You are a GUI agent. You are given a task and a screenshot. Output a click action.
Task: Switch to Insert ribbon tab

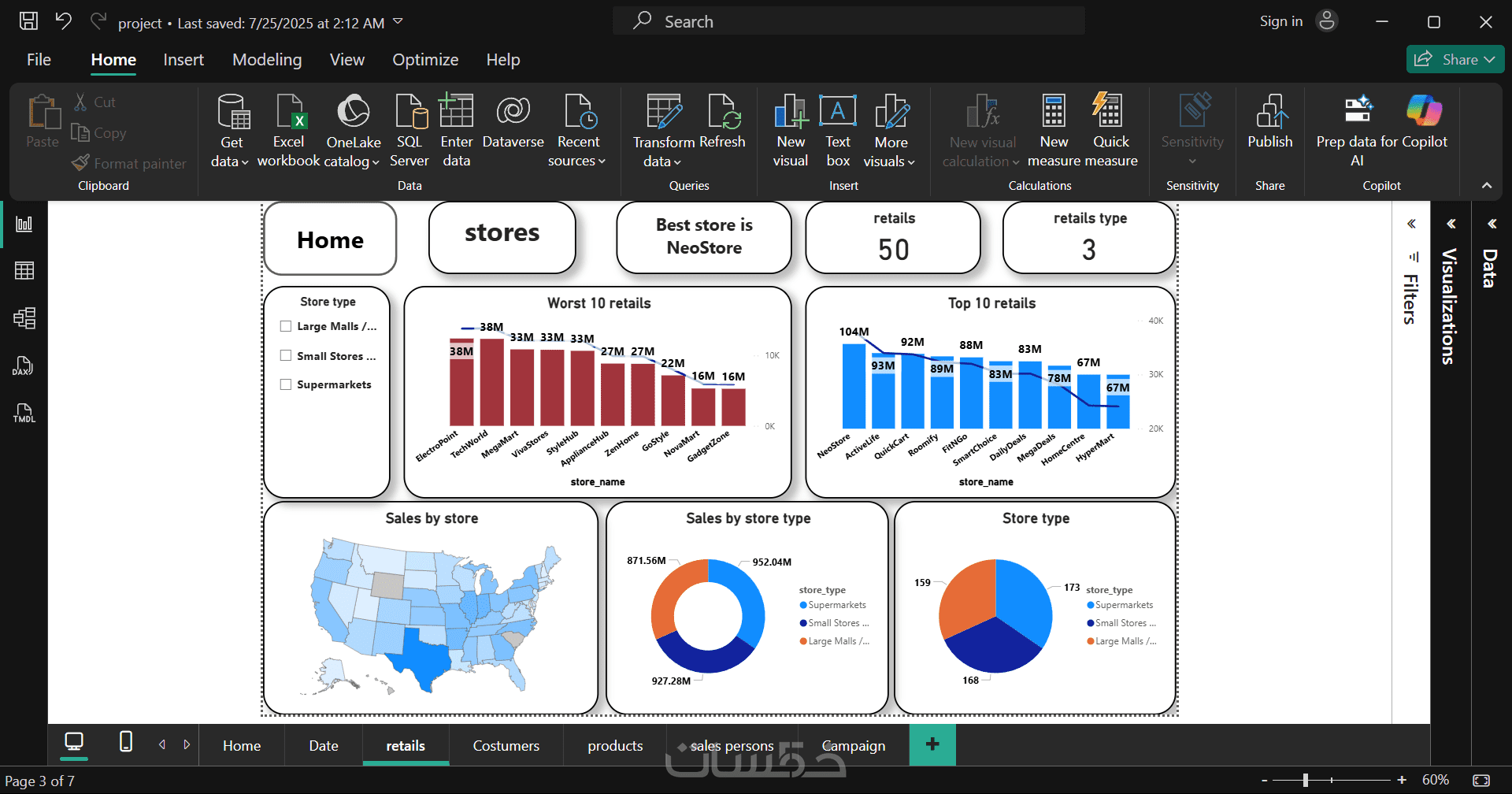(183, 60)
